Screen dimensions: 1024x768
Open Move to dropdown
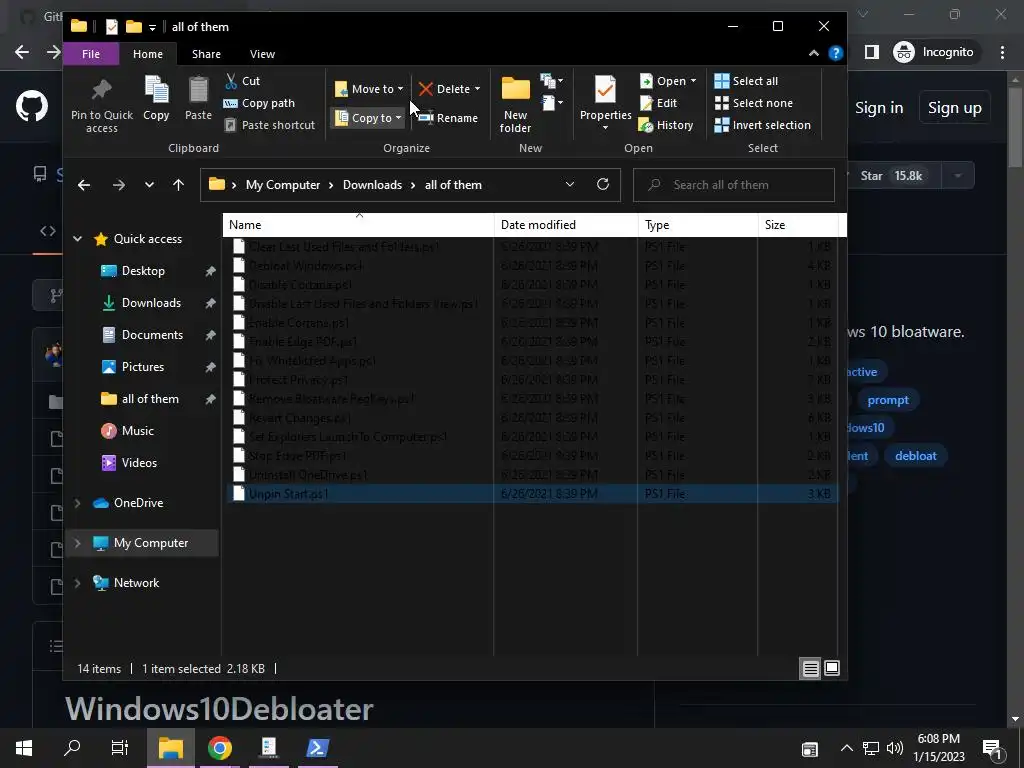tap(369, 89)
